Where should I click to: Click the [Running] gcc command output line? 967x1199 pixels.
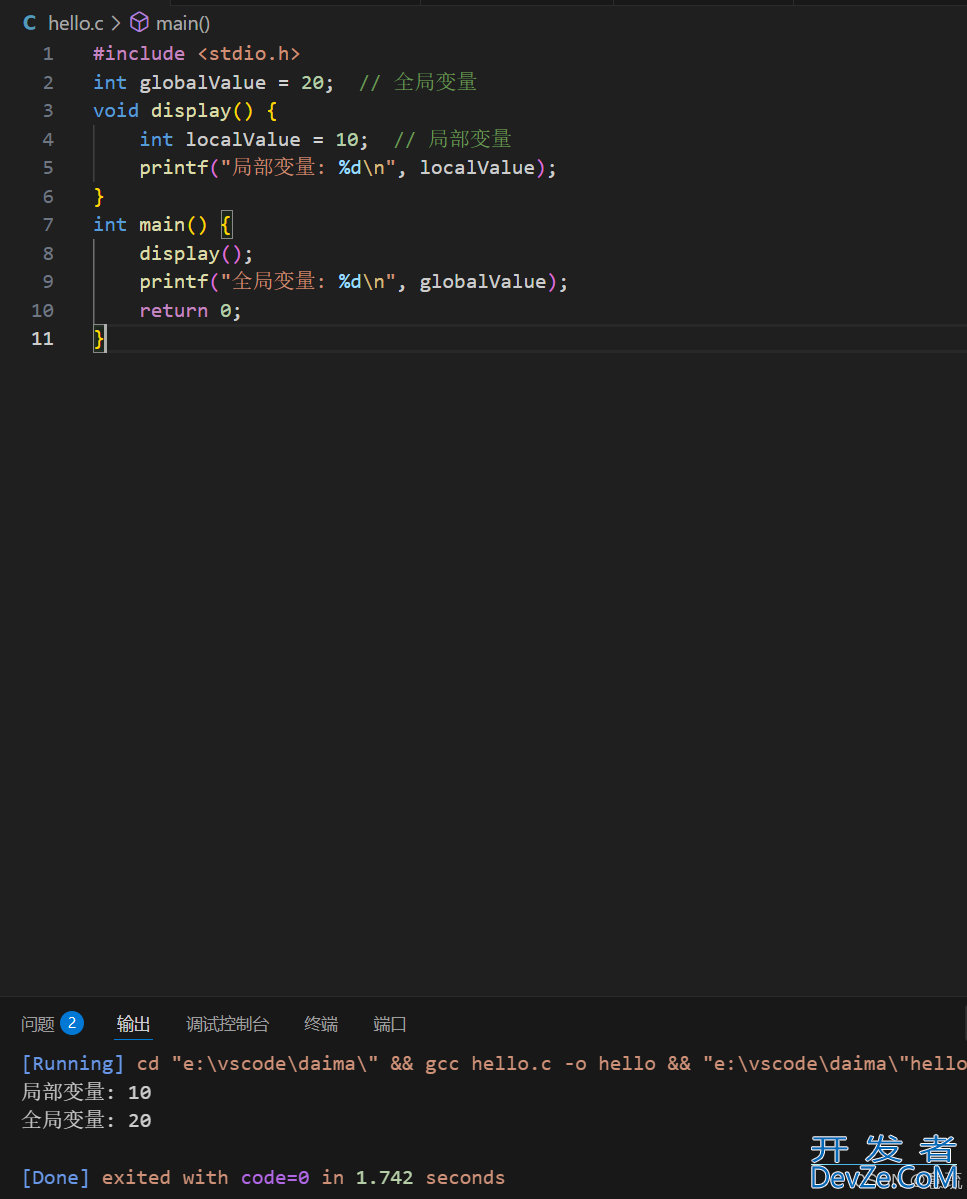coord(494,1064)
